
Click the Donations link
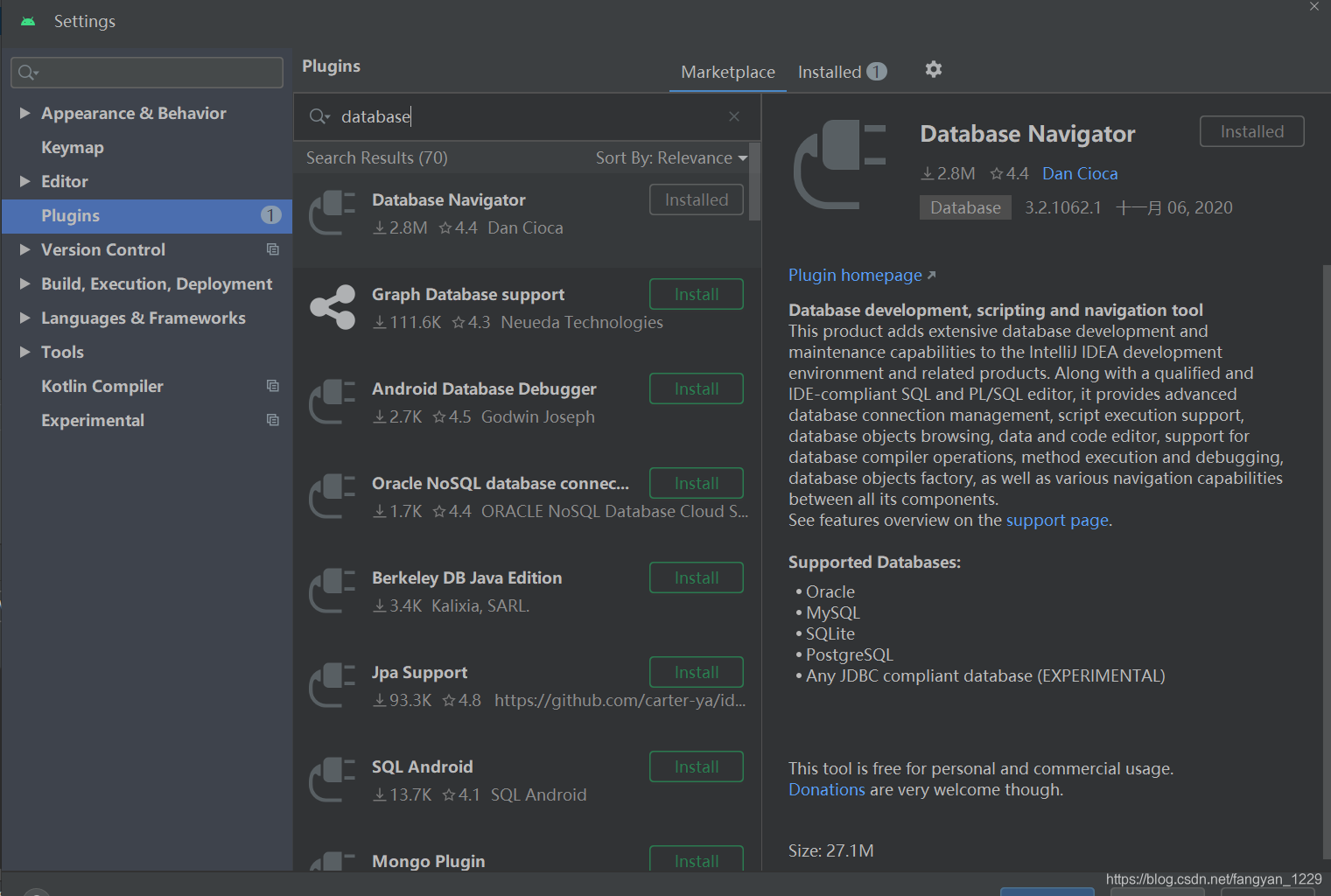[826, 789]
